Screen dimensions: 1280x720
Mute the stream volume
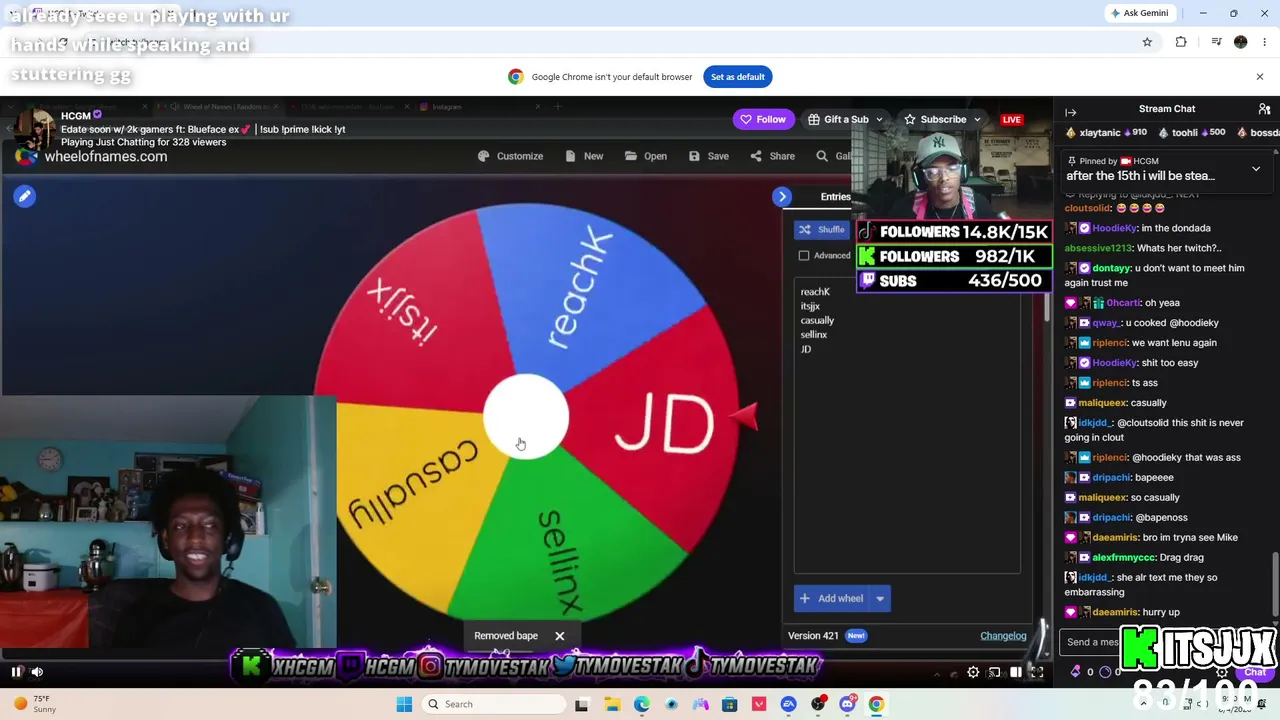pyautogui.click(x=37, y=672)
